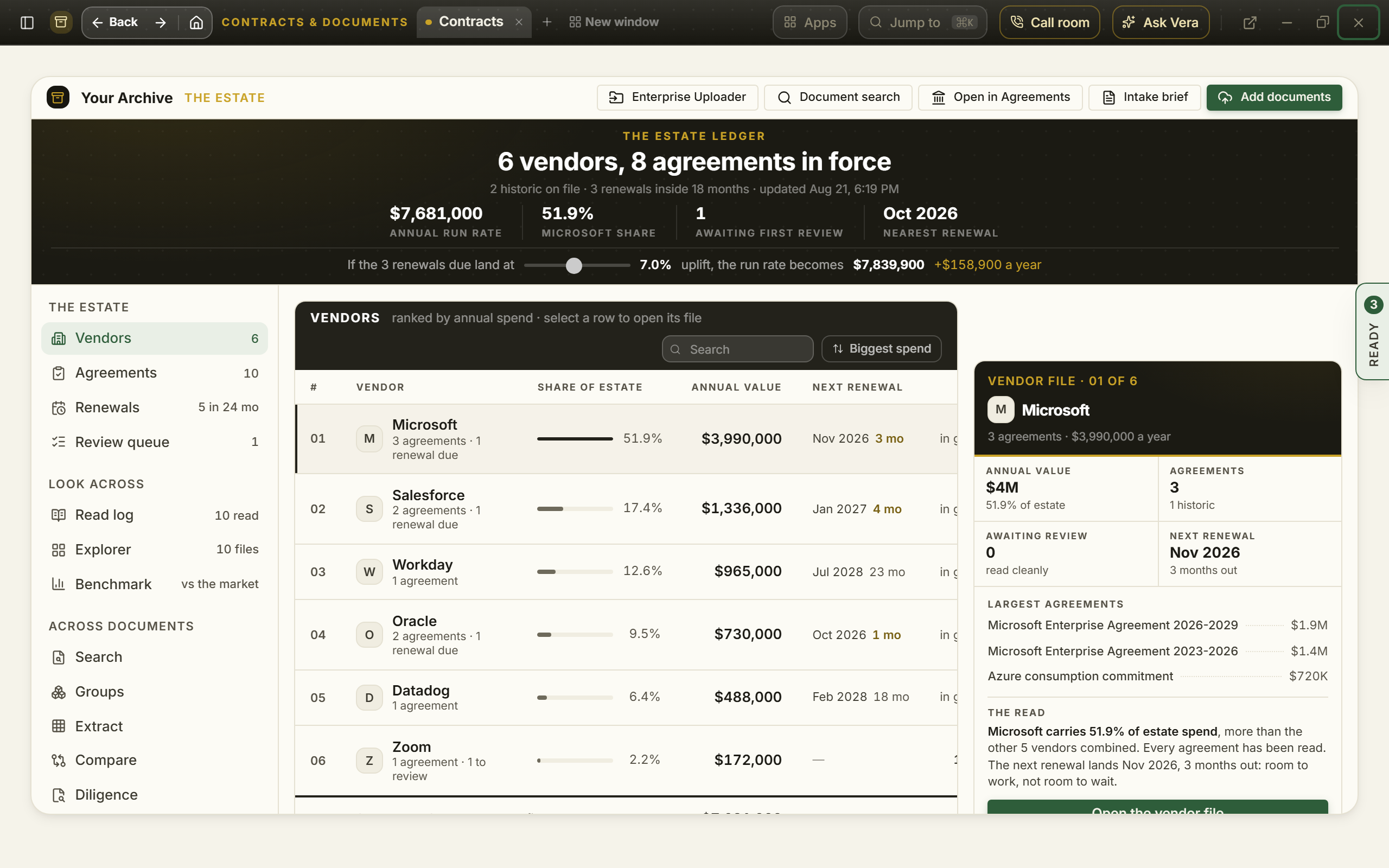
Task: Open Microsoft Enterprise Agreement 2023-2026
Action: point(1157,651)
